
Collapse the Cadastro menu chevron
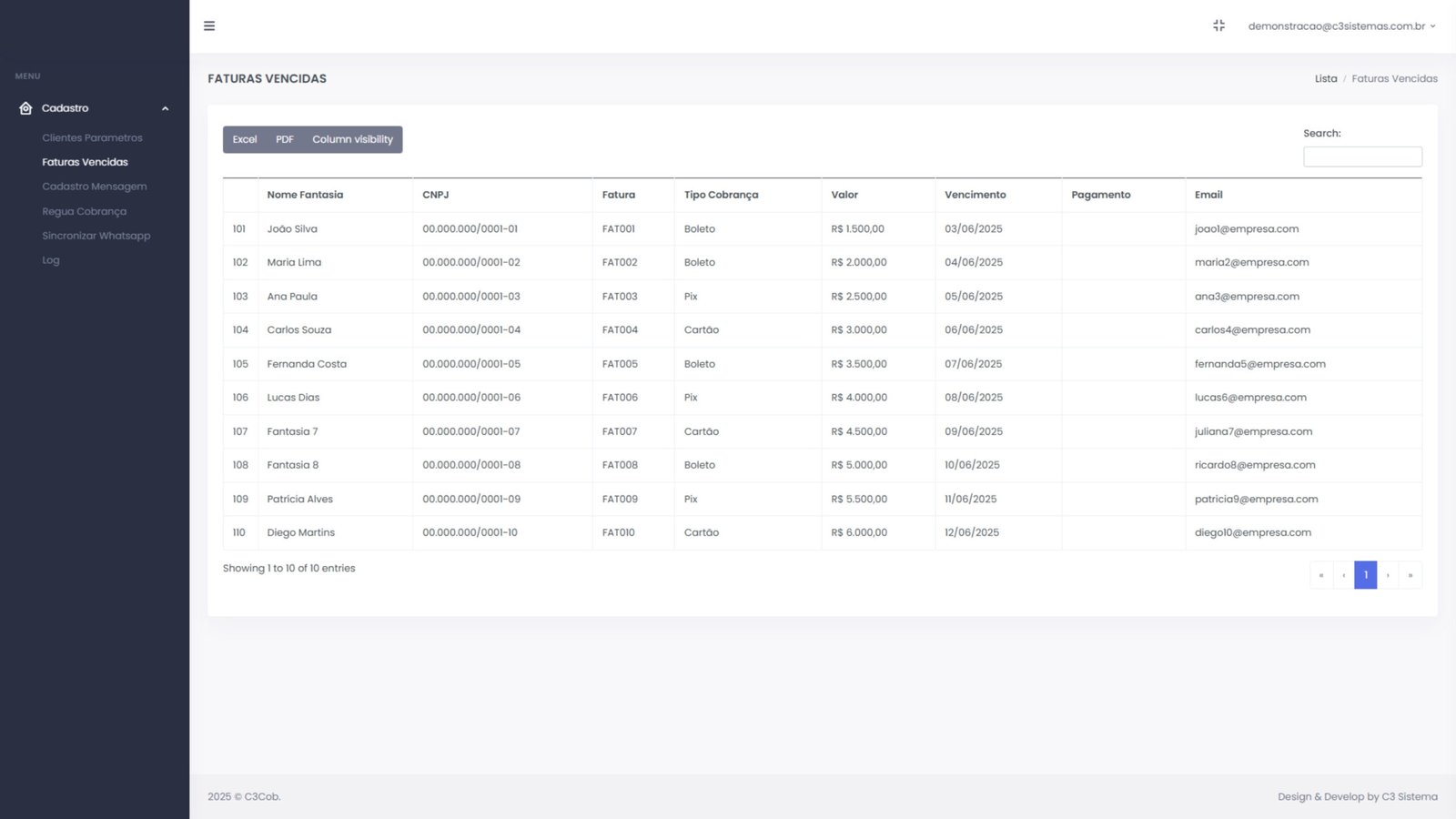[165, 108]
